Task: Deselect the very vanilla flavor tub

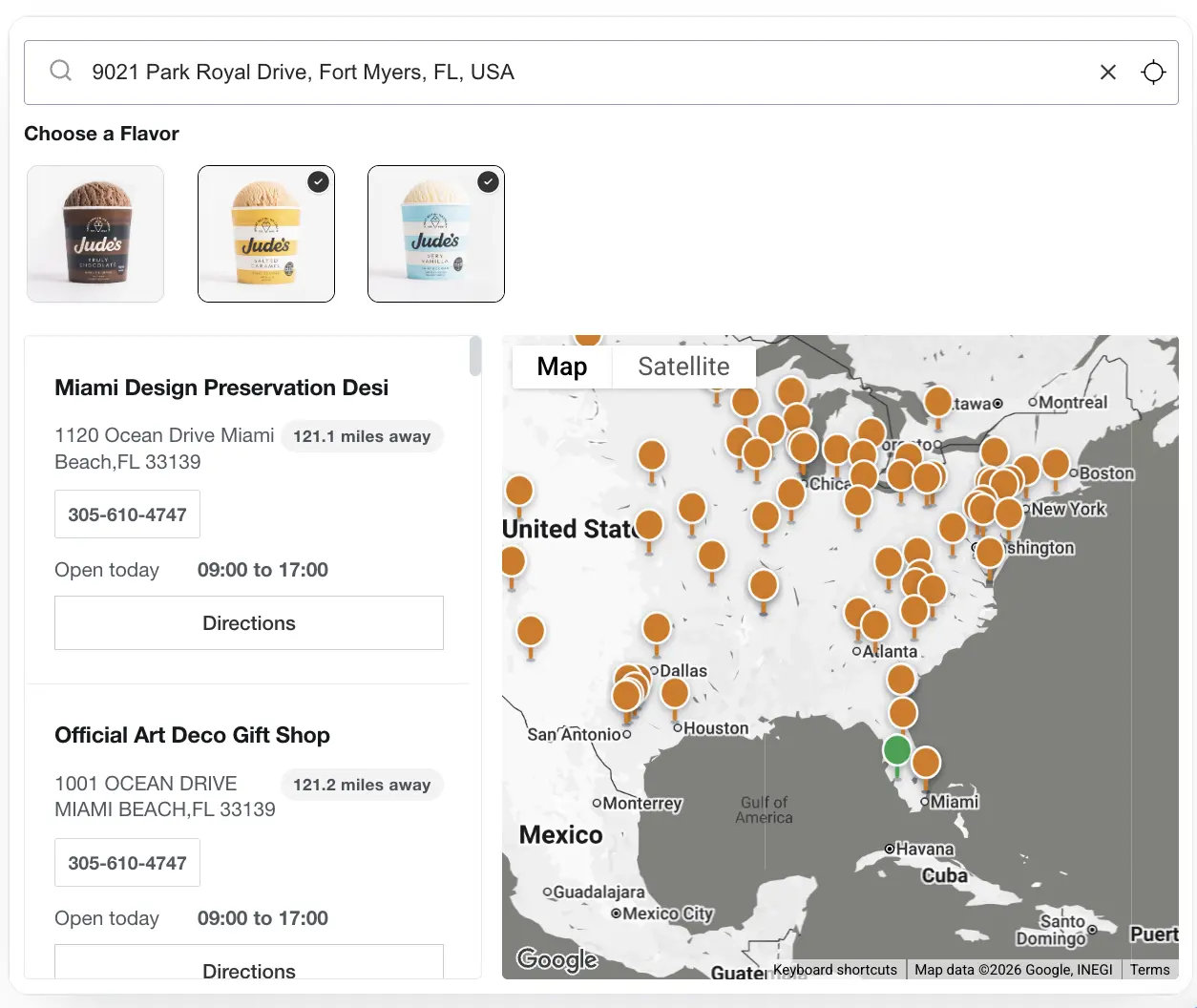Action: click(x=436, y=234)
